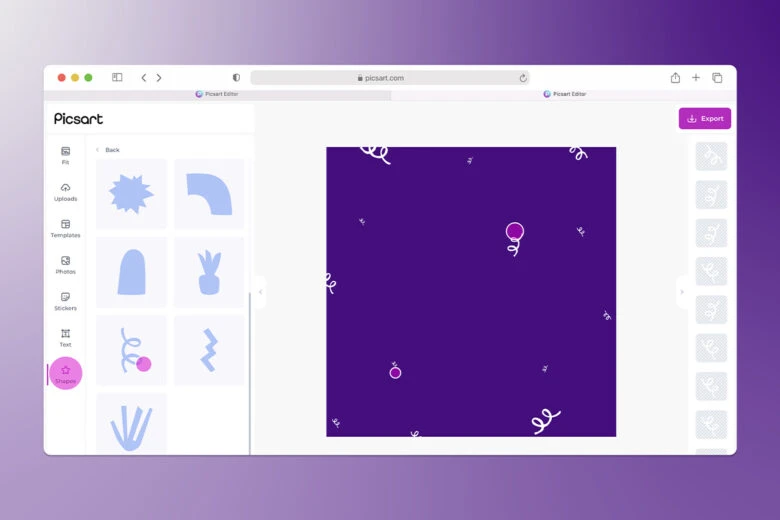The width and height of the screenshot is (780, 520).
Task: Toggle the Safari sidebar button
Action: (117, 78)
